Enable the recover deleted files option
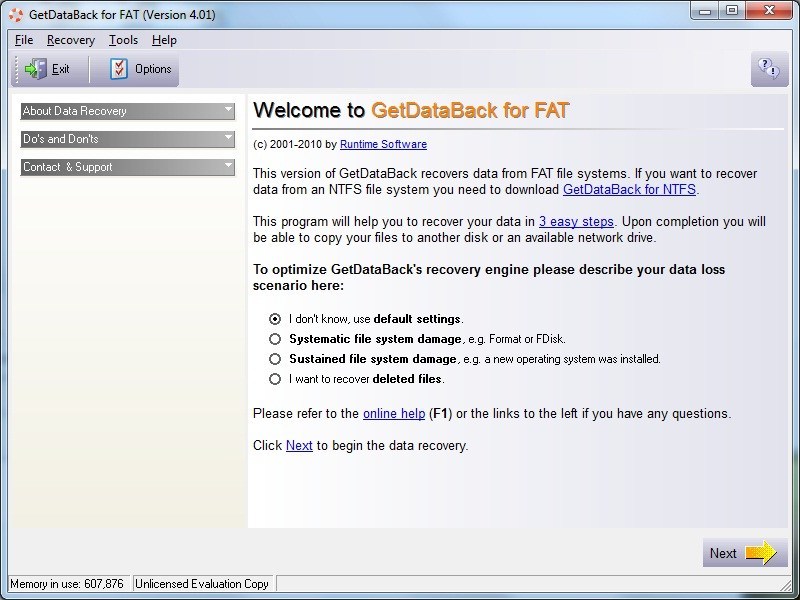 click(274, 379)
